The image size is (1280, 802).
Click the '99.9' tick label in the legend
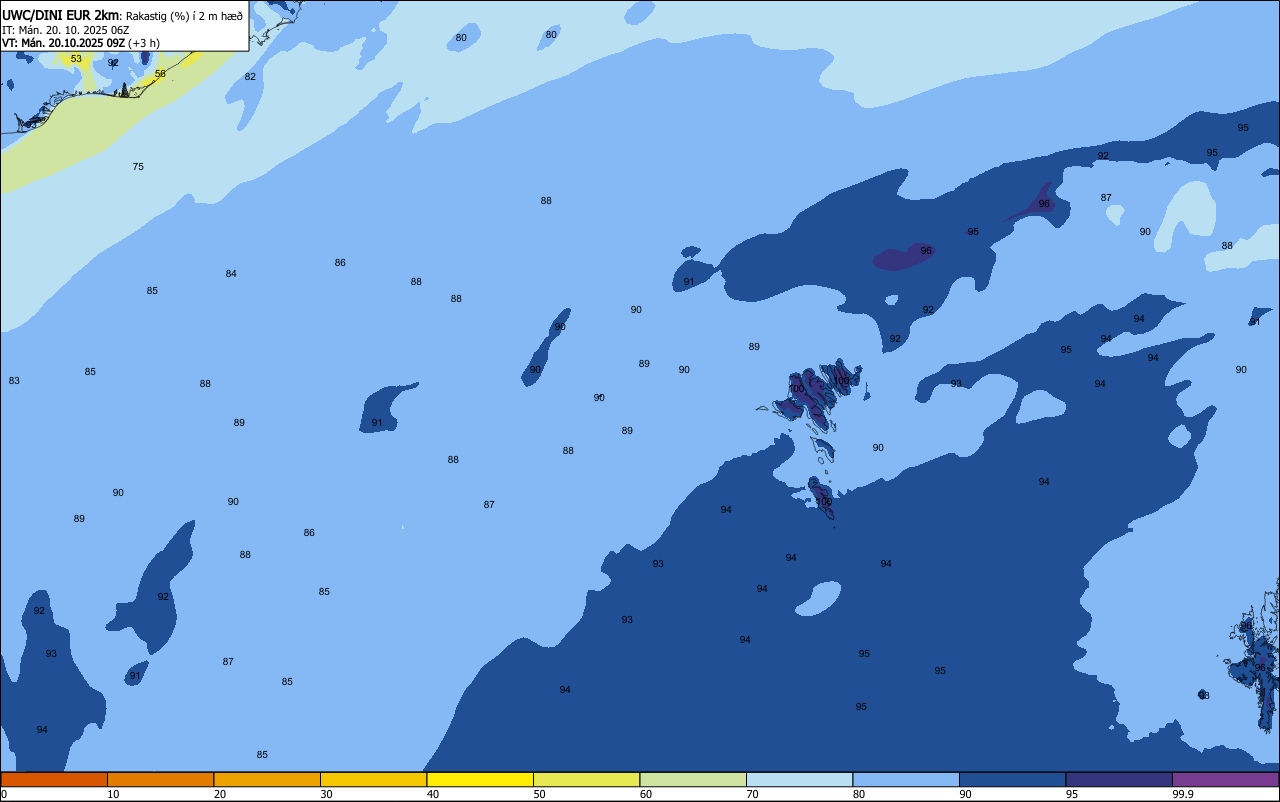[1183, 794]
